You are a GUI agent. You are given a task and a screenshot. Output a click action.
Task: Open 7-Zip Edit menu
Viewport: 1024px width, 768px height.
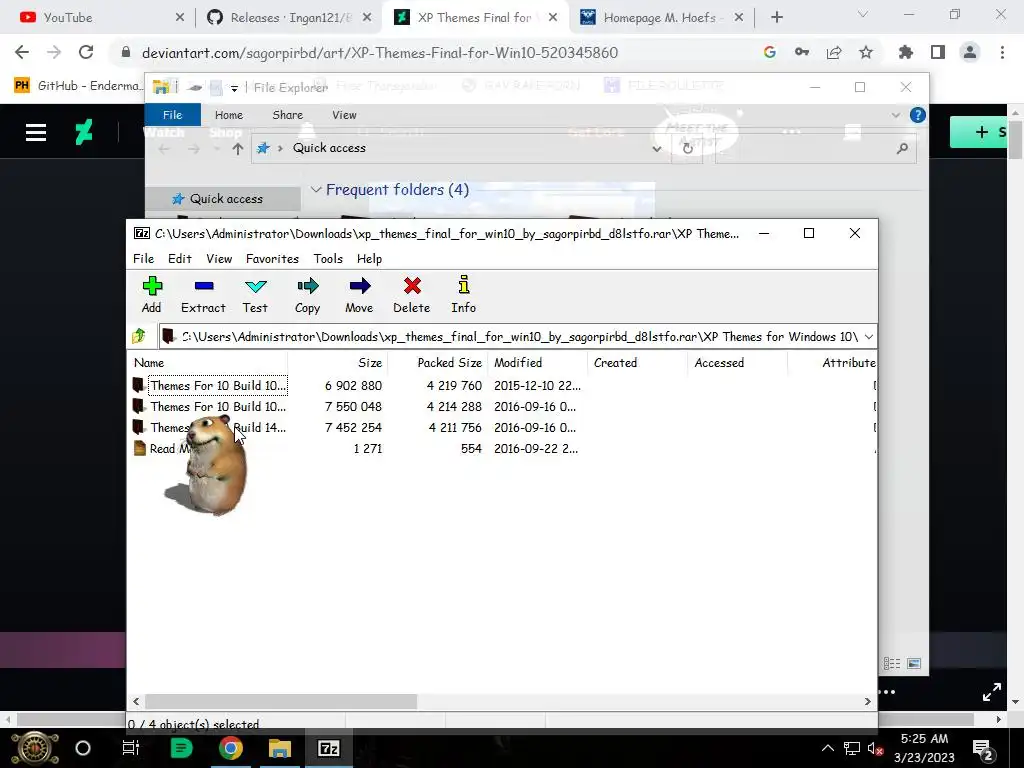(180, 259)
